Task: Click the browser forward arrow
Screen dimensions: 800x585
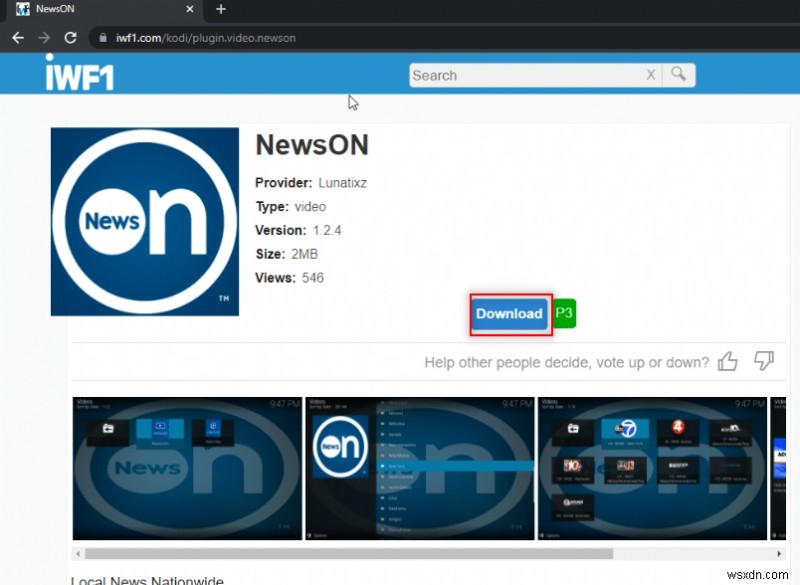Action: [x=44, y=38]
